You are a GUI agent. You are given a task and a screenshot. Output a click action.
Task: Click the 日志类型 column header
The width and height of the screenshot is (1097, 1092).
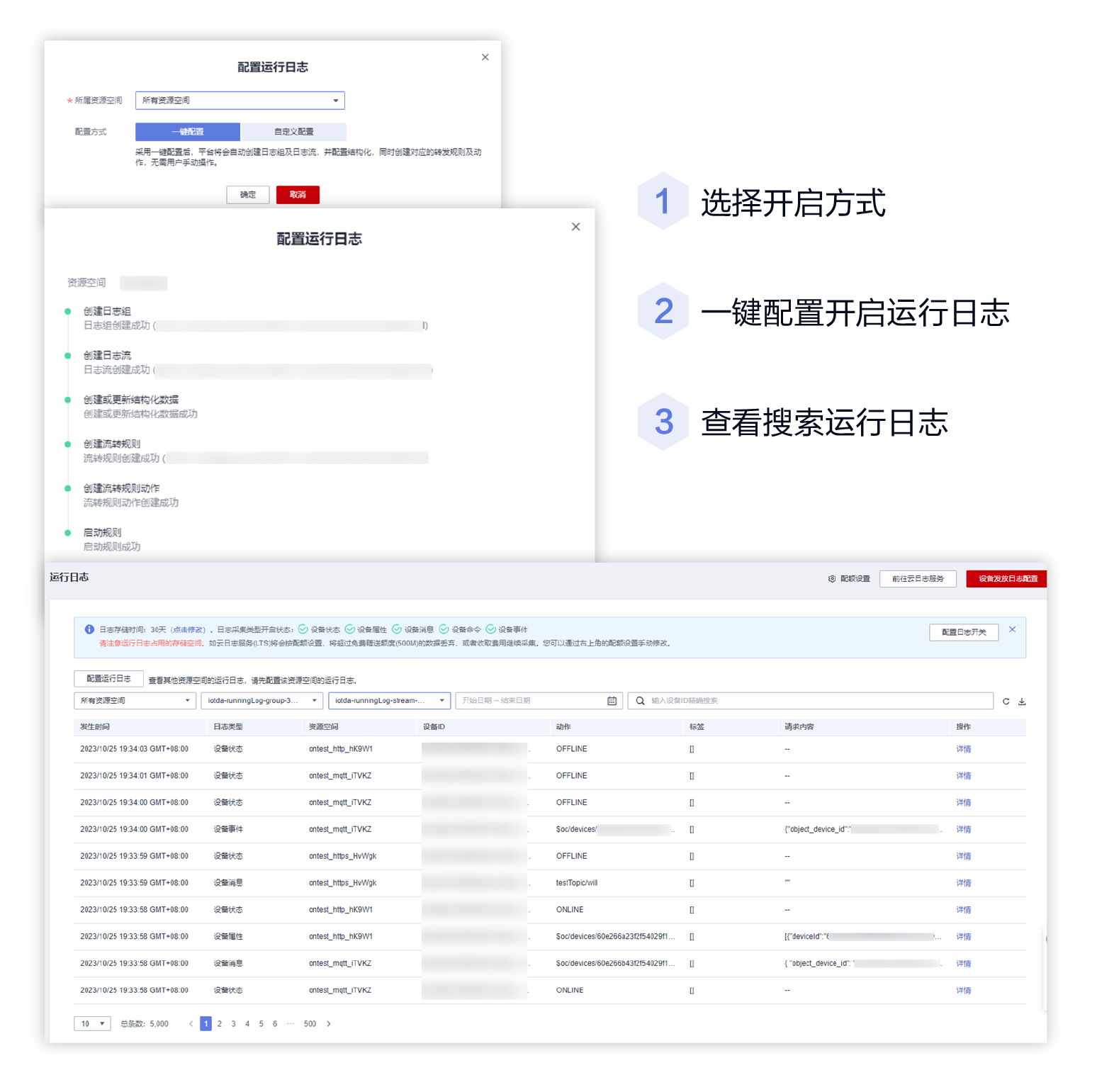pos(228,727)
